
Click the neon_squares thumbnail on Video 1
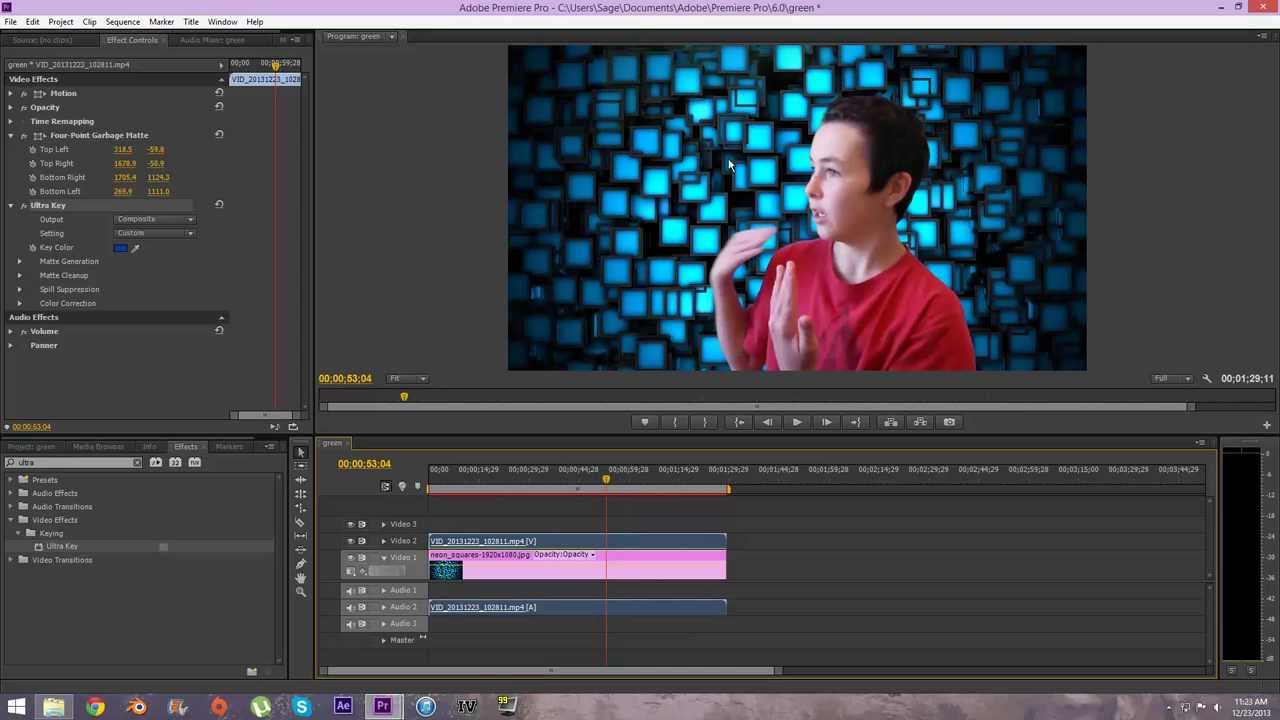pyautogui.click(x=446, y=570)
